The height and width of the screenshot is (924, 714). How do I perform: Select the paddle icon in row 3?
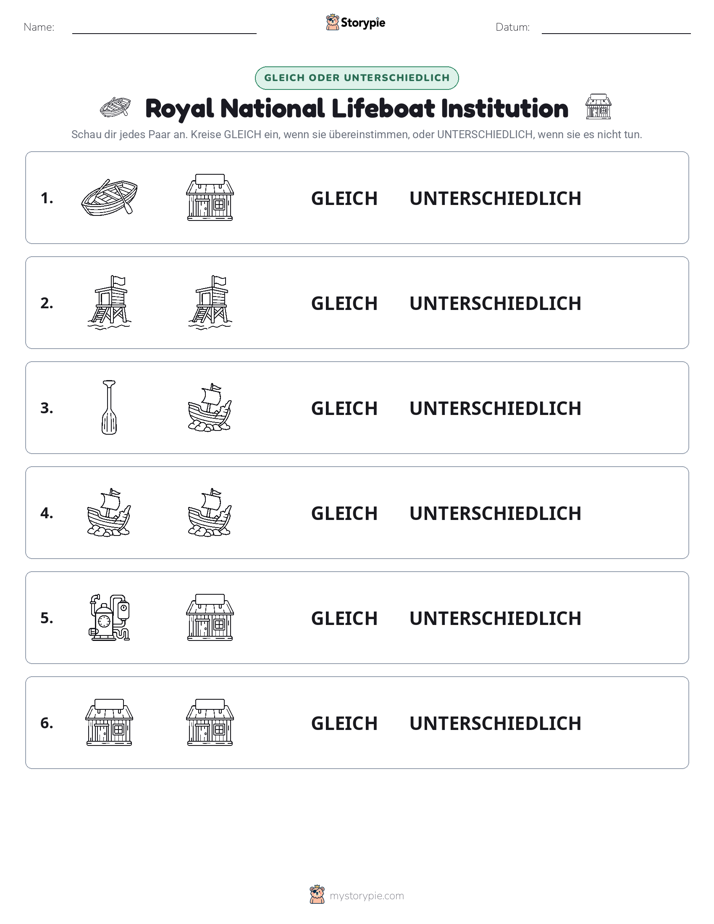click(109, 407)
